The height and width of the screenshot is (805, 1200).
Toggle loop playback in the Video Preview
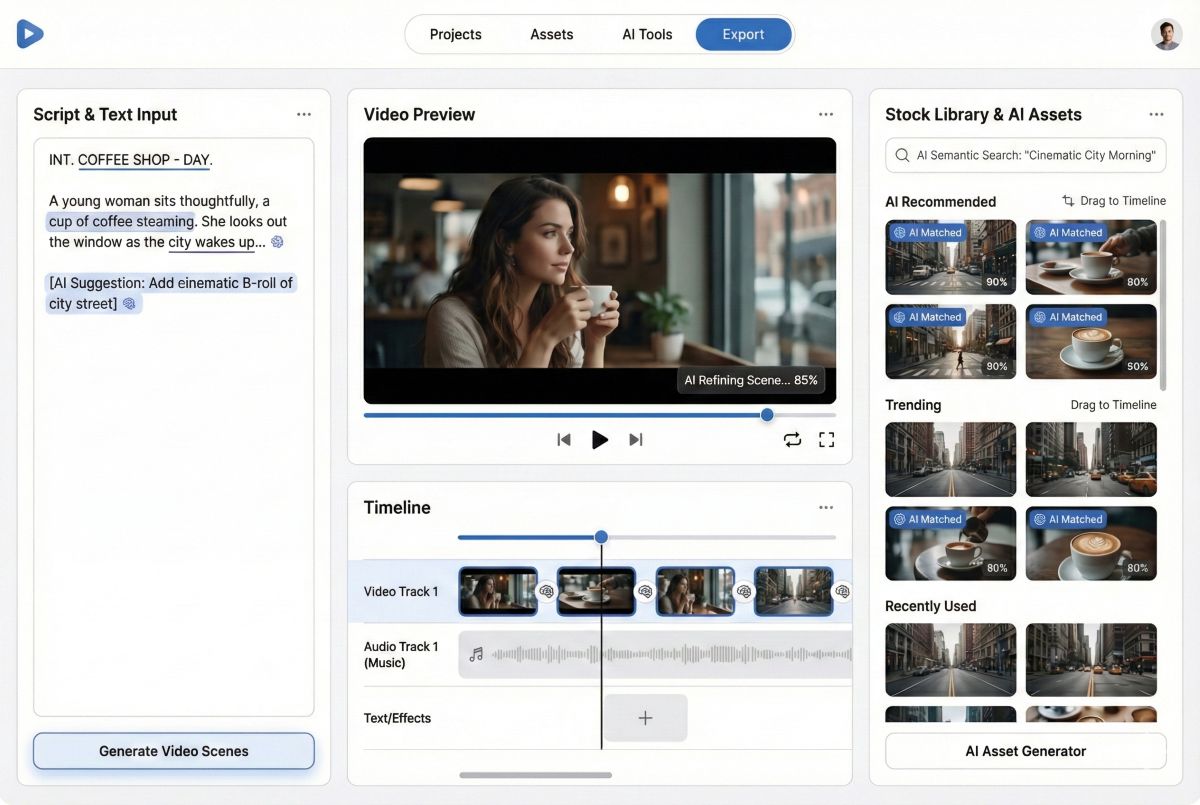pos(792,439)
